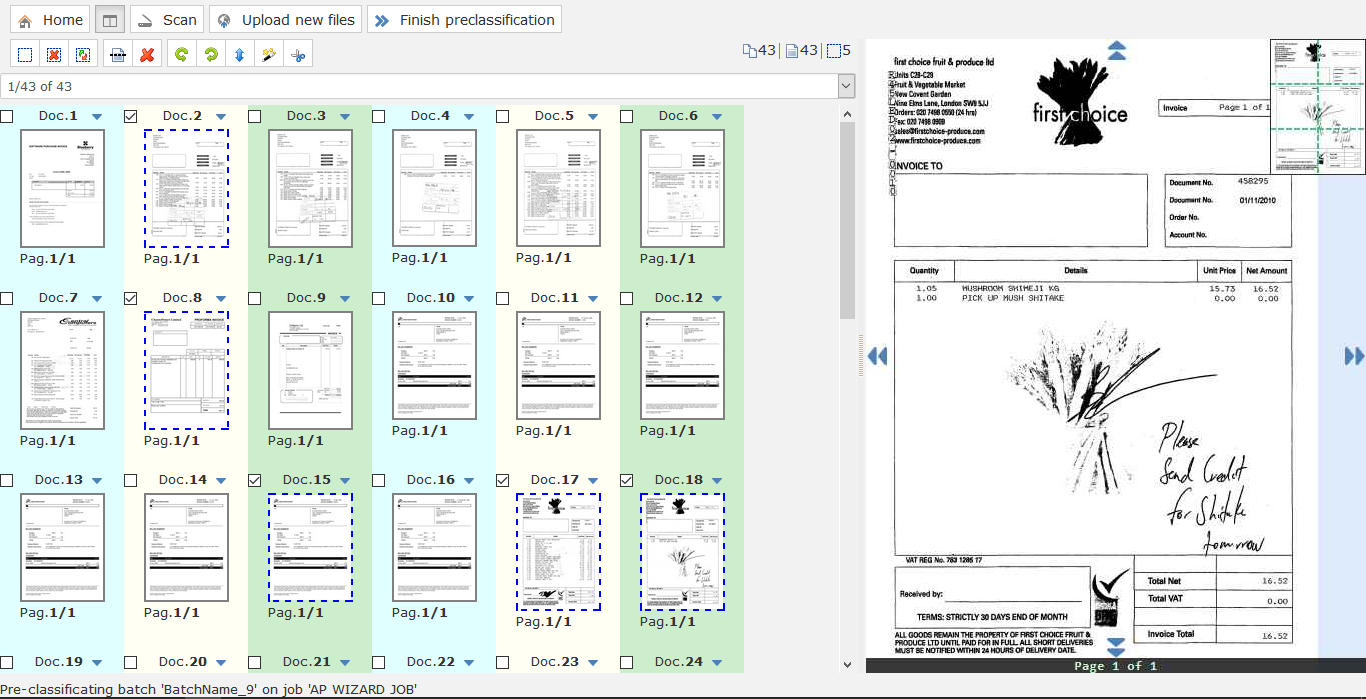This screenshot has width=1366, height=699.
Task: Click the Home button
Action: pos(51,20)
